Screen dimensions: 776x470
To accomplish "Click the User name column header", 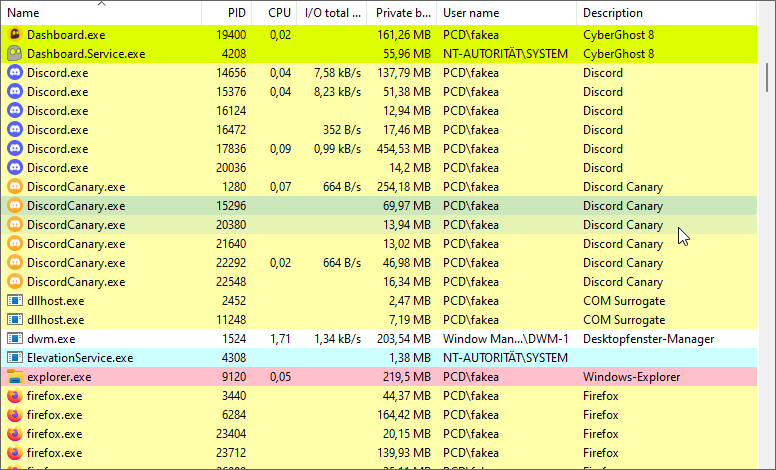I will (506, 13).
